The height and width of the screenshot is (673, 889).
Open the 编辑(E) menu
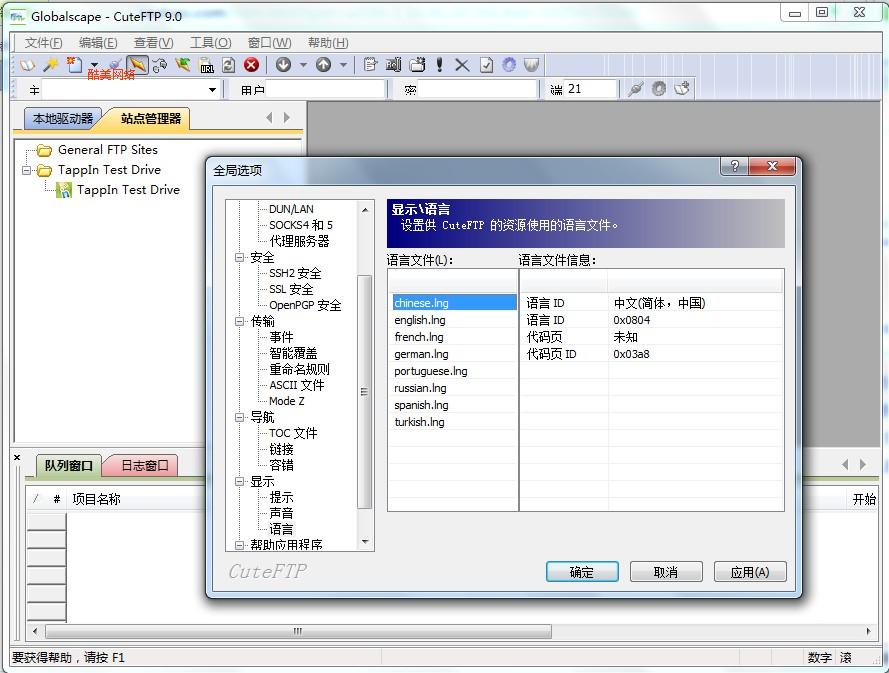click(98, 43)
